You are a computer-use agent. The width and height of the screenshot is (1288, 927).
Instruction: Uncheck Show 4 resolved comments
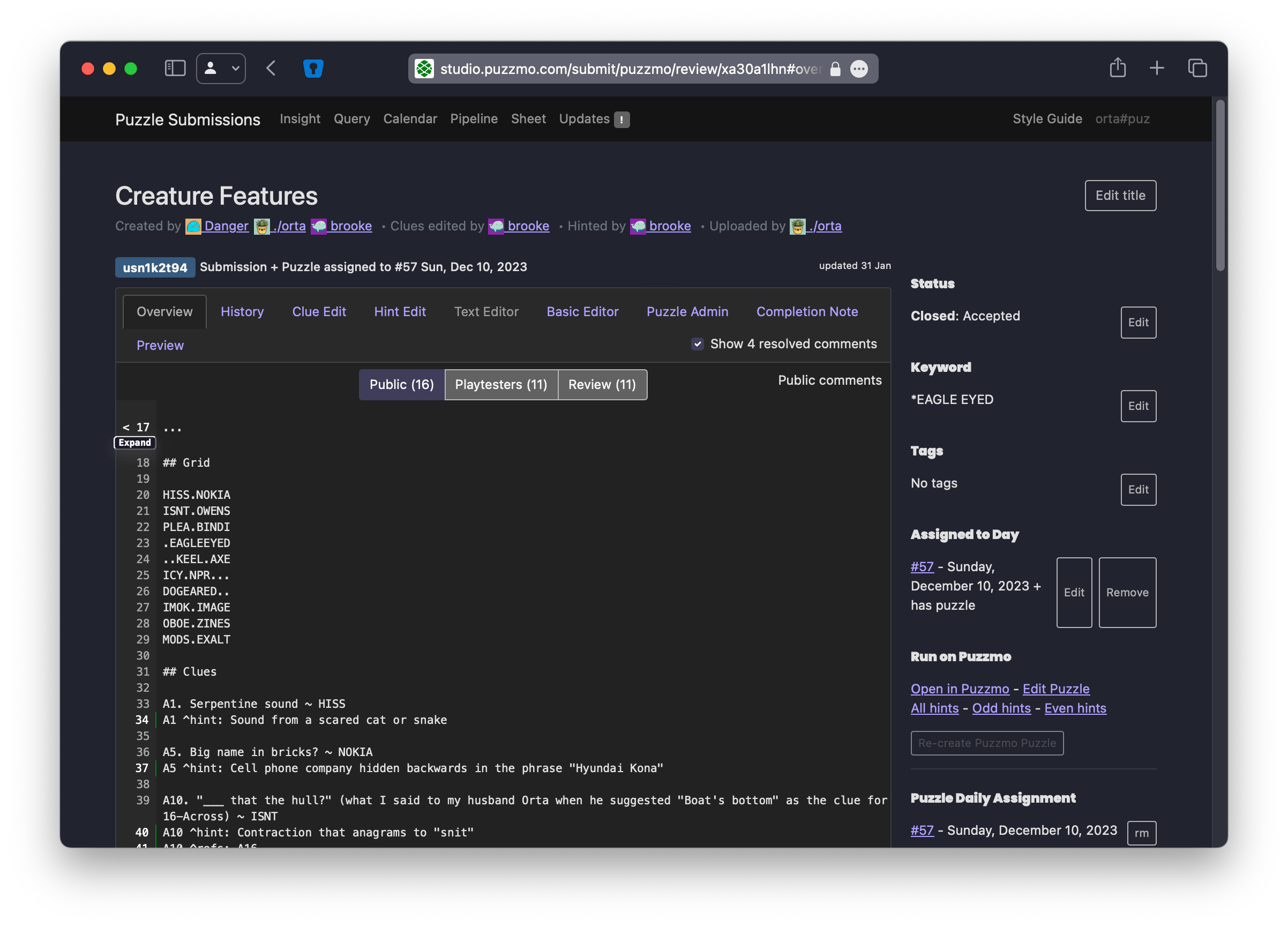(698, 343)
